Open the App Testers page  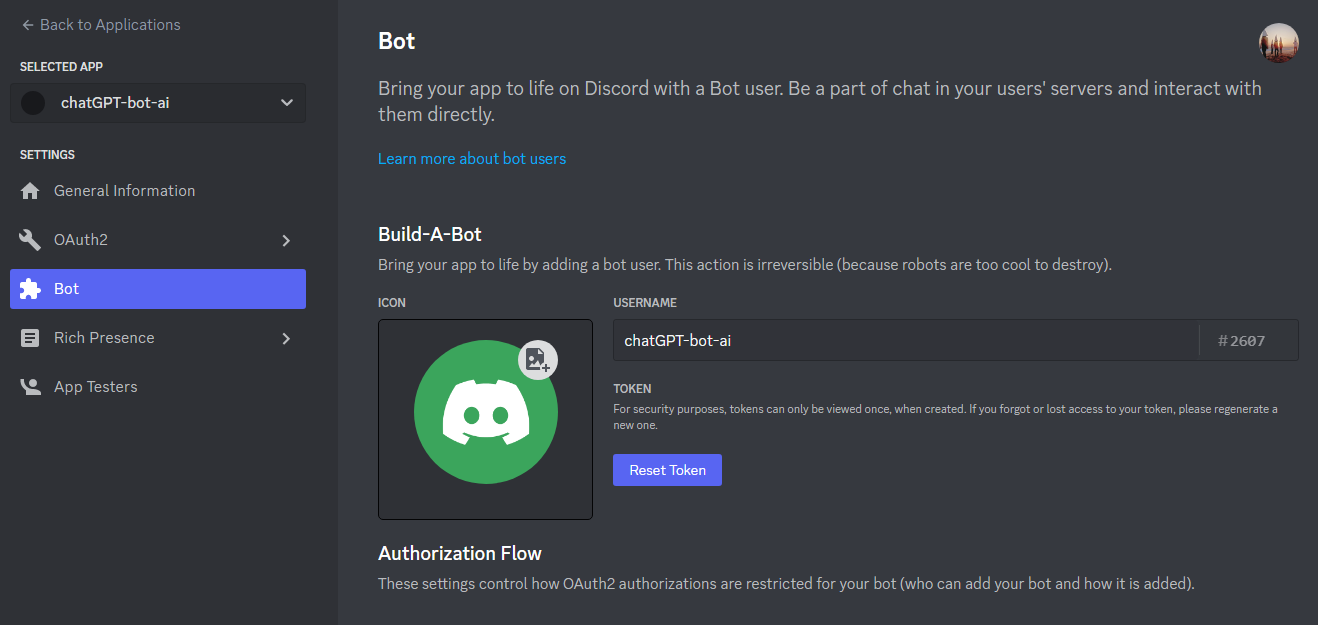(158, 387)
